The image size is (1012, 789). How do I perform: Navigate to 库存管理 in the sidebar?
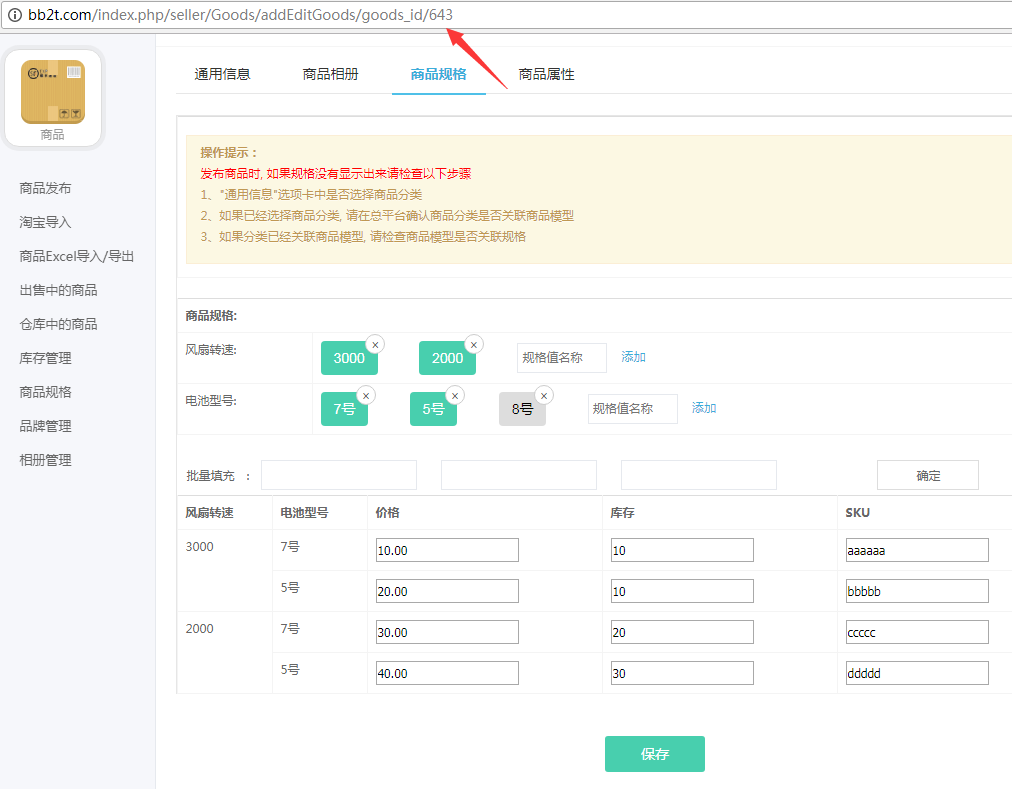click(x=45, y=358)
